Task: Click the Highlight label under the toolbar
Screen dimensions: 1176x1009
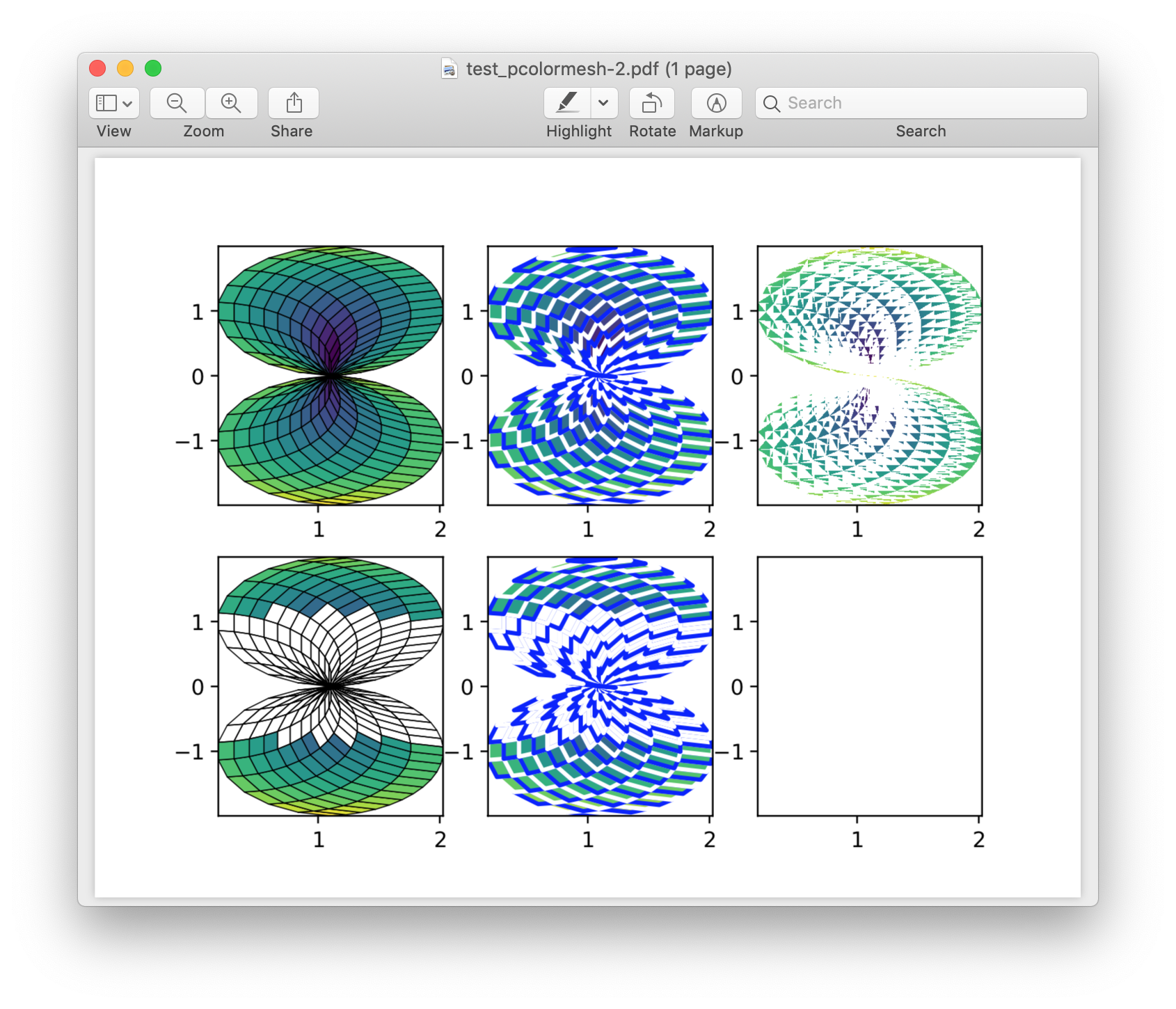Action: [579, 132]
